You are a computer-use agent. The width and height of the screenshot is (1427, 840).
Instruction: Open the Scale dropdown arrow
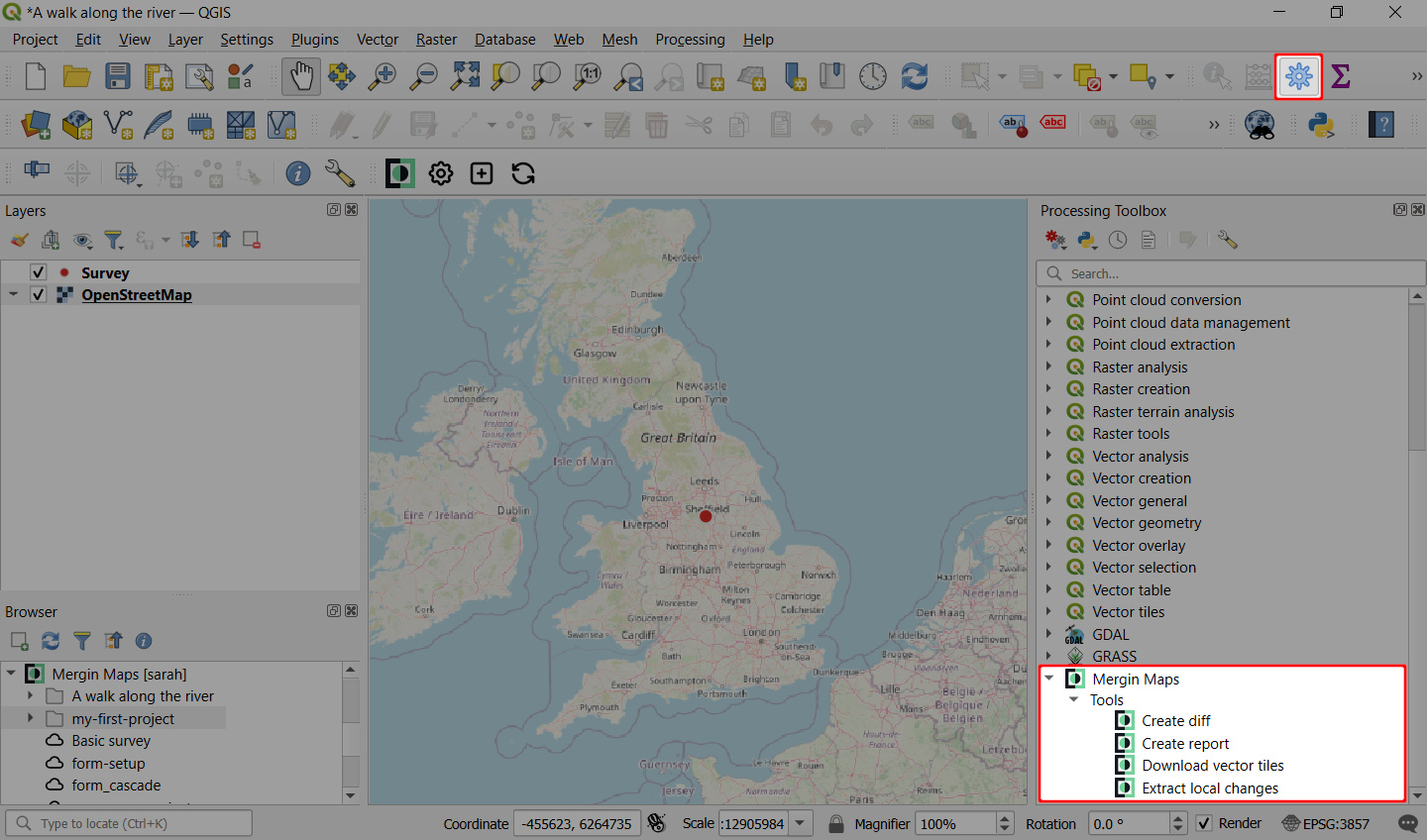pyautogui.click(x=801, y=823)
